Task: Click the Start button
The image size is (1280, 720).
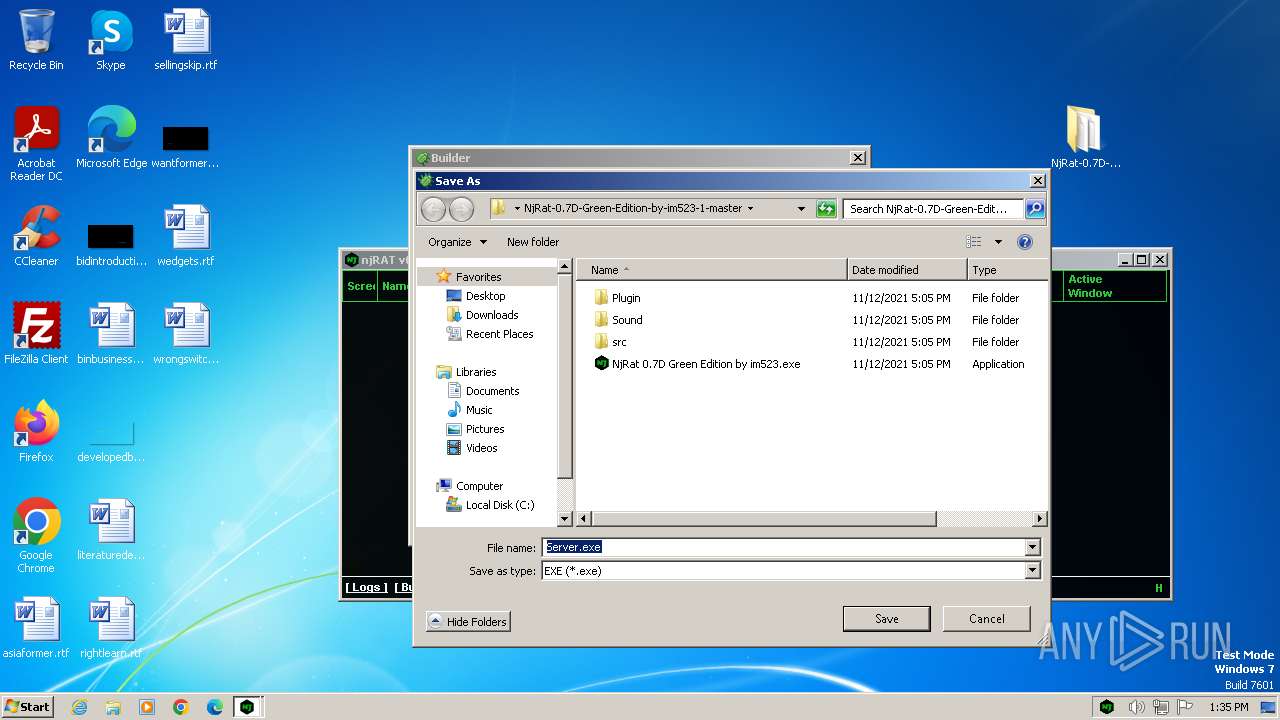Action: [x=28, y=706]
